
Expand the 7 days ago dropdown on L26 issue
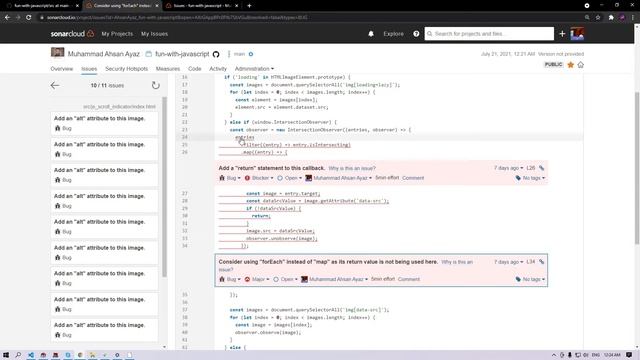tap(509, 168)
